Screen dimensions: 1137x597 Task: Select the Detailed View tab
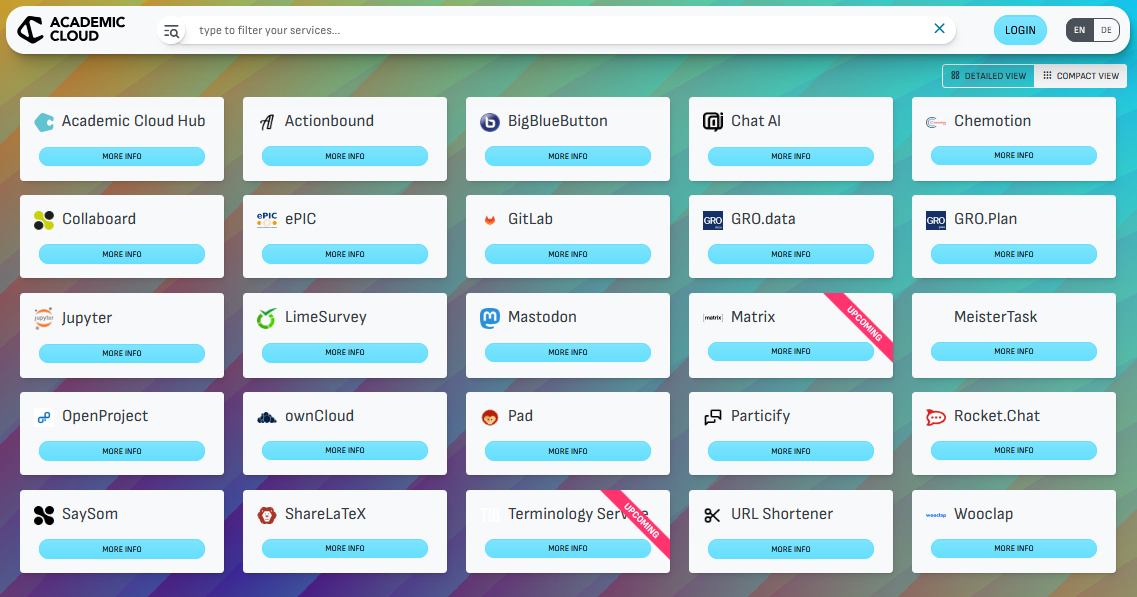click(x=988, y=75)
